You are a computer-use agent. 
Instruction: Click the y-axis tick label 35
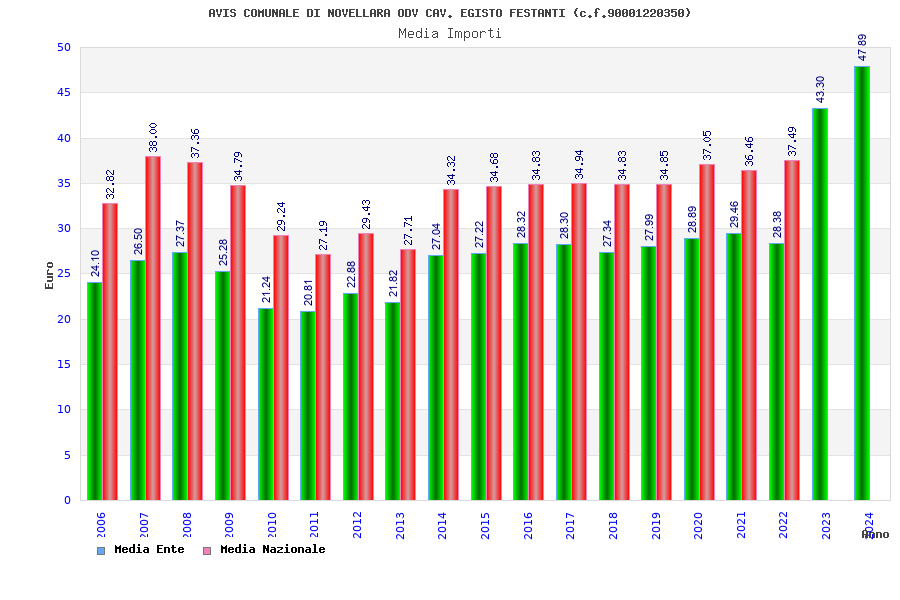point(64,183)
